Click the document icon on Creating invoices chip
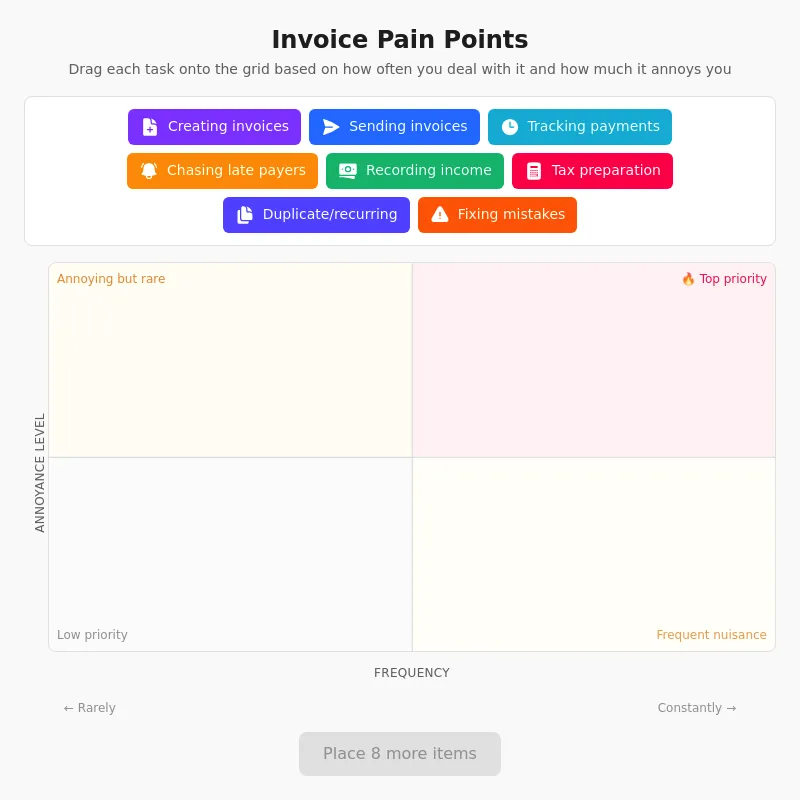Screen dimensions: 800x800 pyautogui.click(x=150, y=126)
